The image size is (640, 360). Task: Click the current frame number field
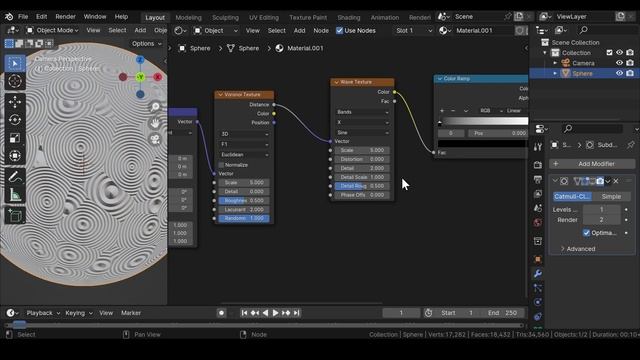[x=401, y=313]
